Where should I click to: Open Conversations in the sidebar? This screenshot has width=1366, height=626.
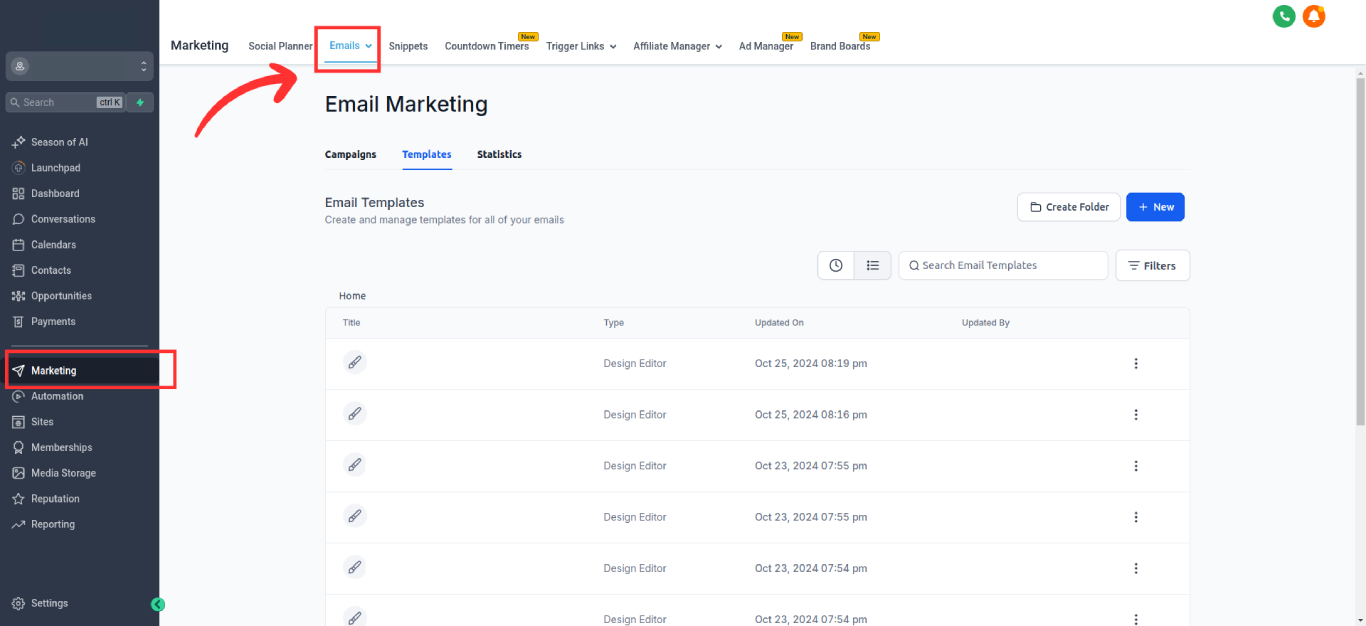click(x=62, y=219)
